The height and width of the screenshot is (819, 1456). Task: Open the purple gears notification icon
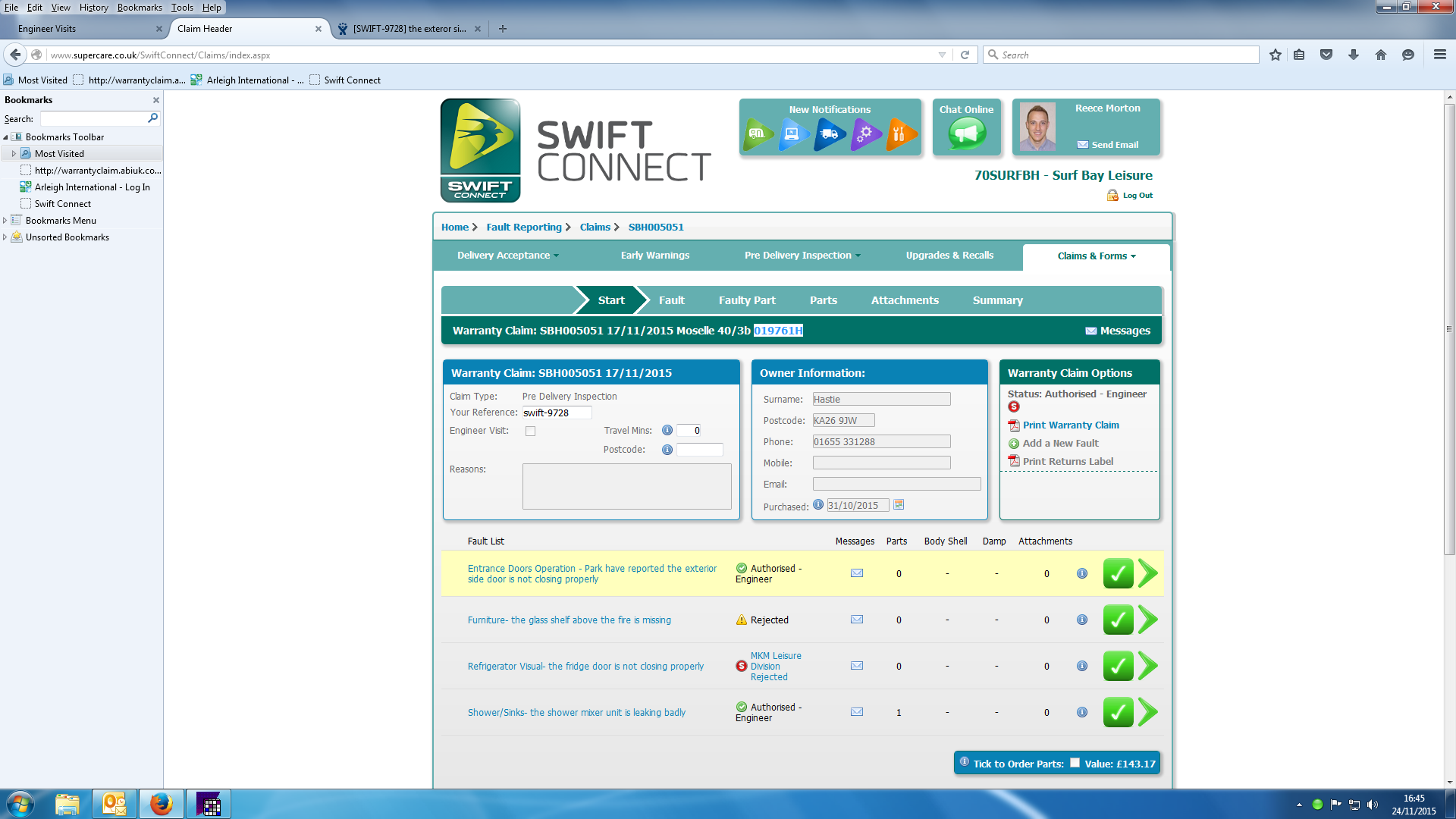[x=865, y=134]
